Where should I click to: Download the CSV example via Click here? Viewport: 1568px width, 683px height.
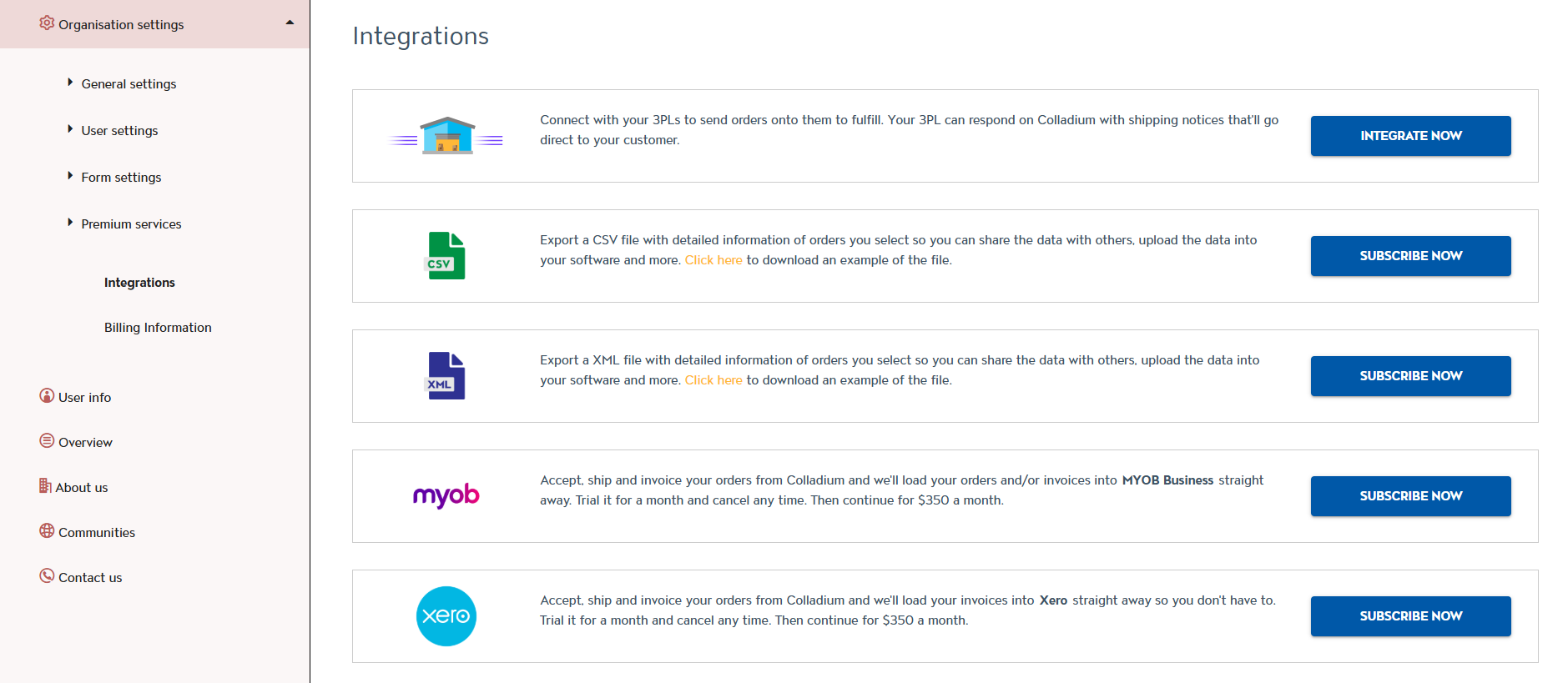coord(713,260)
